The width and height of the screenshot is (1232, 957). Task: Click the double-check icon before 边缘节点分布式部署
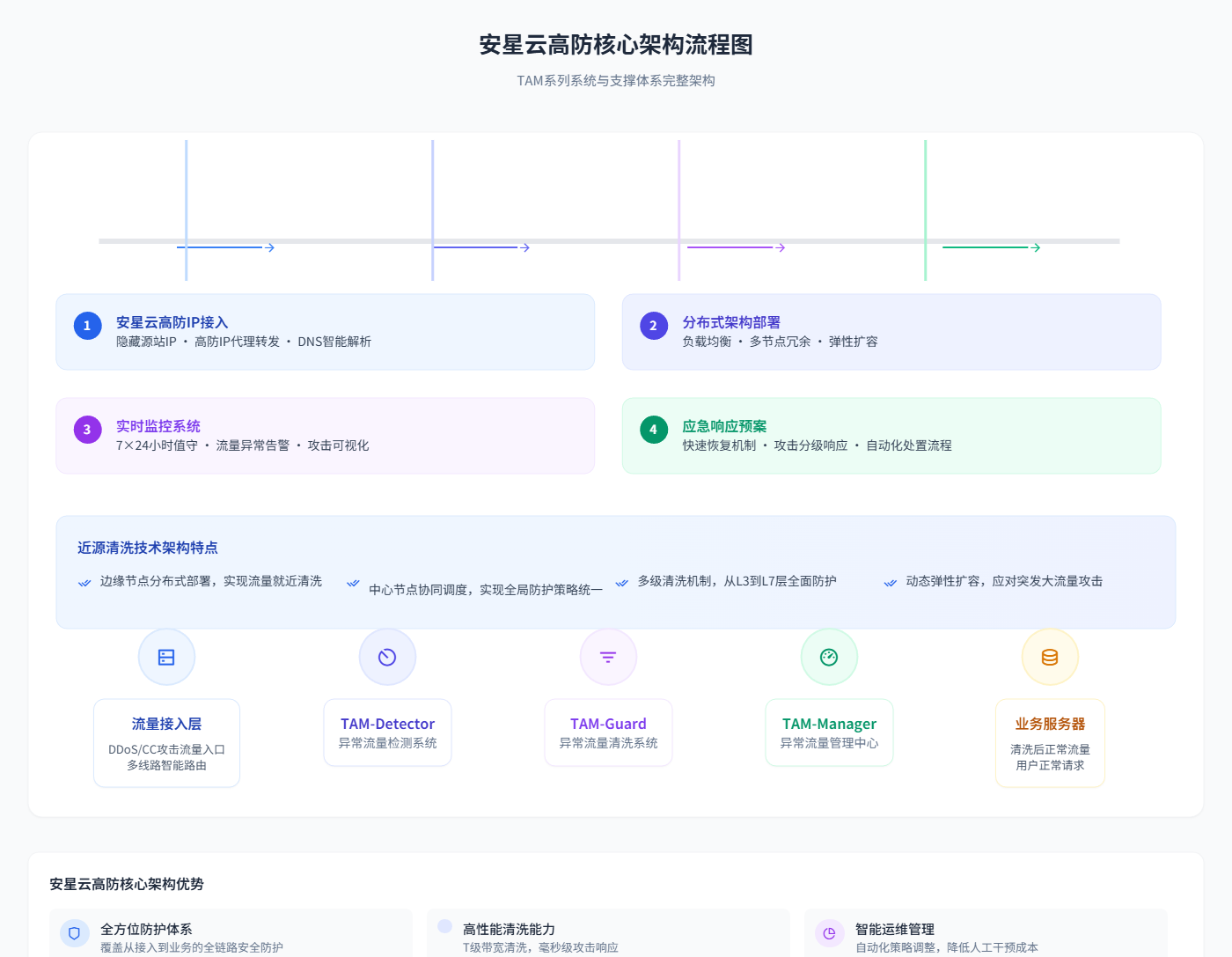click(84, 583)
